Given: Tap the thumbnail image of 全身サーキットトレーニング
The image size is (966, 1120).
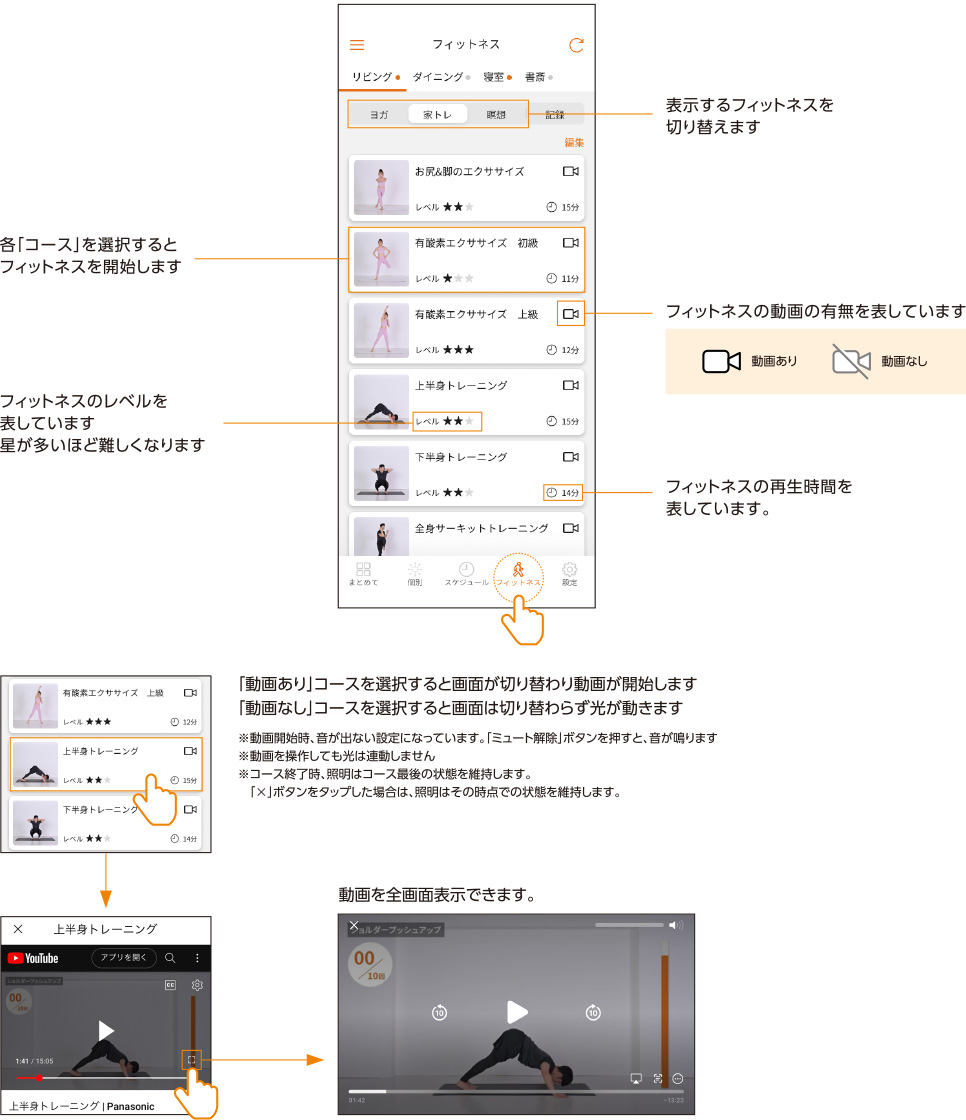Looking at the screenshot, I should point(382,536).
